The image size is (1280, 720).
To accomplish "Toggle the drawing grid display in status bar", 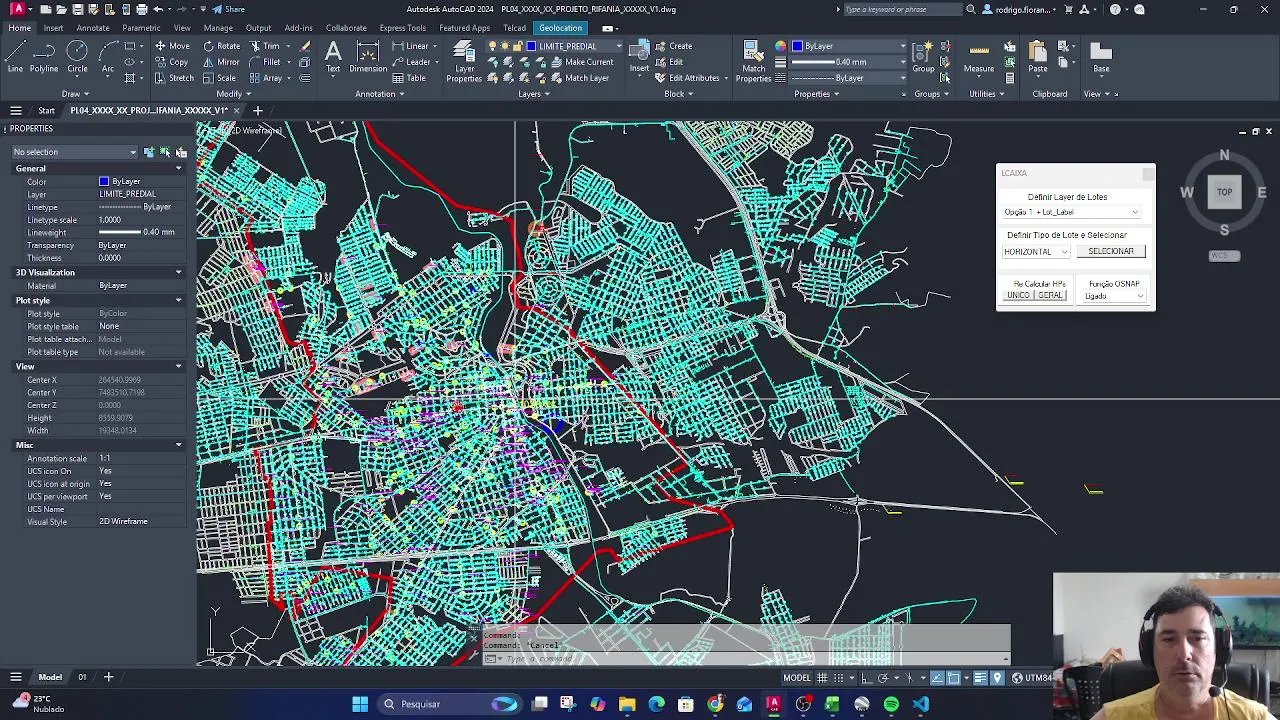I will coord(823,678).
